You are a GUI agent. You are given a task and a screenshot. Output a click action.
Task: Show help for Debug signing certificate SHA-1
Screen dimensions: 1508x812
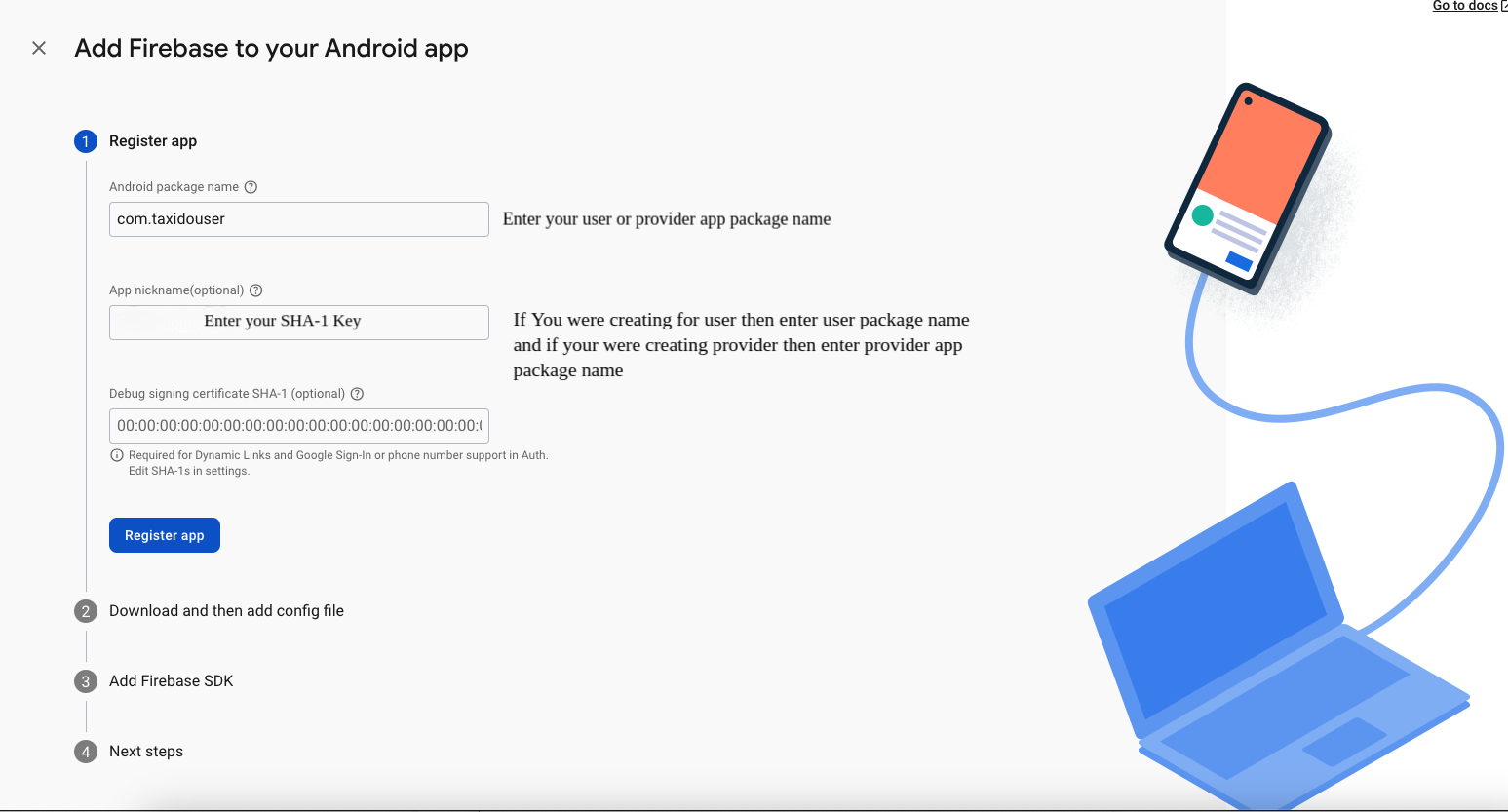point(357,394)
